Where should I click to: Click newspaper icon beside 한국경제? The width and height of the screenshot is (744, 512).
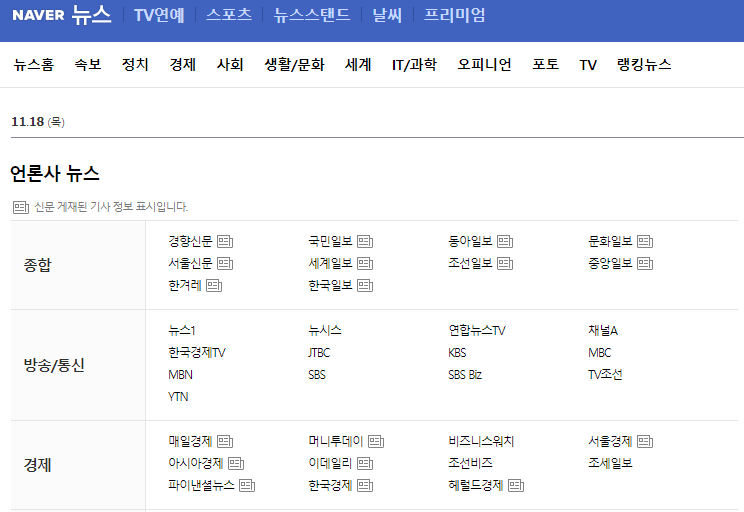[365, 486]
